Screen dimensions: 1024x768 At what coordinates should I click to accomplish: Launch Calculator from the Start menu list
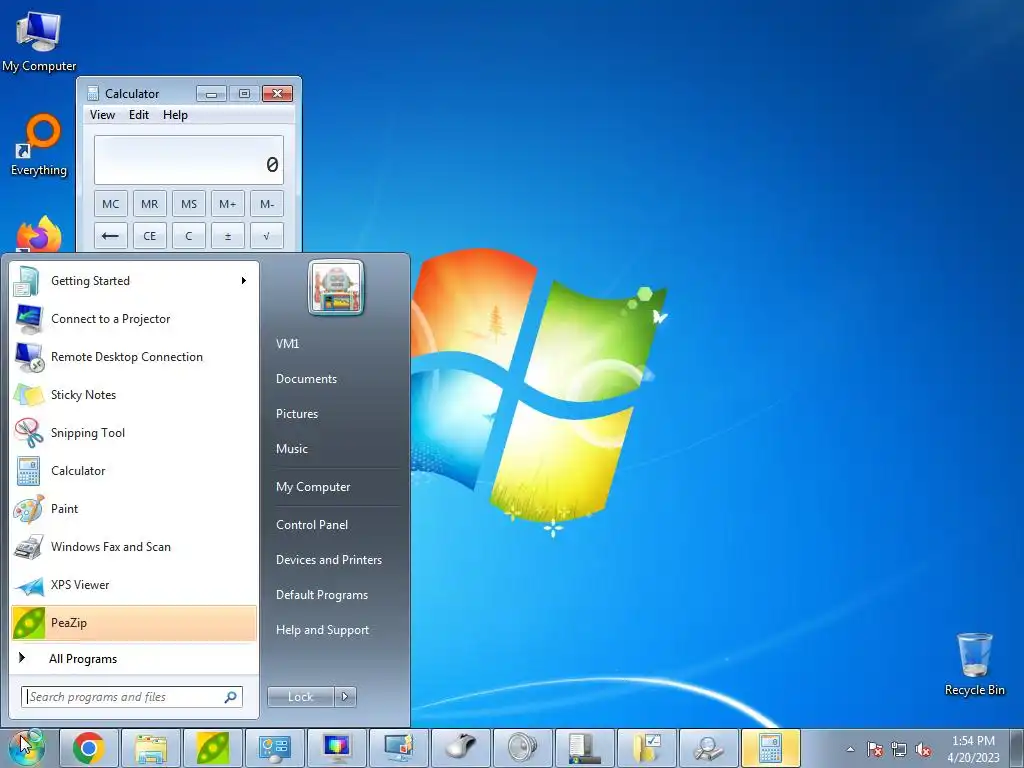(134, 471)
